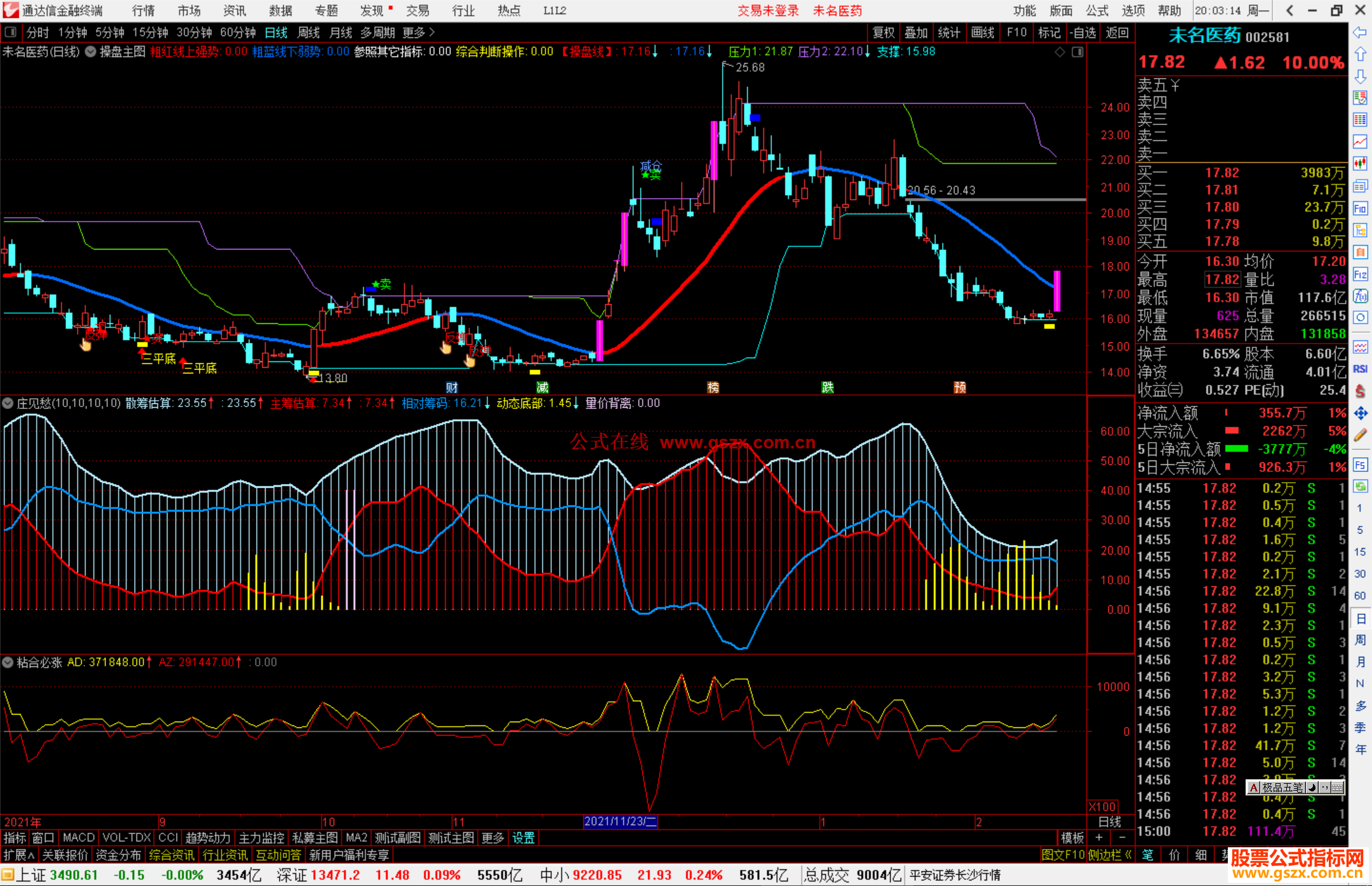Screen dimensions: 1372x886
Task: Toggle the -自选 watchlist button
Action: [x=1082, y=32]
